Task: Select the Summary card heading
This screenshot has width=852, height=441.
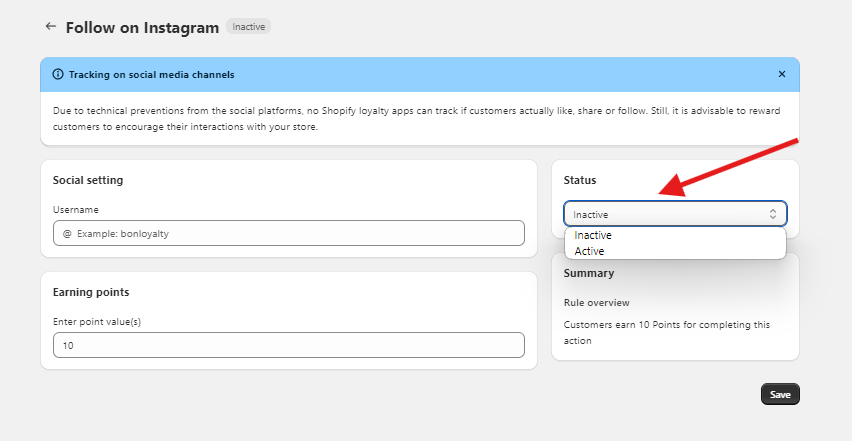Action: 589,273
